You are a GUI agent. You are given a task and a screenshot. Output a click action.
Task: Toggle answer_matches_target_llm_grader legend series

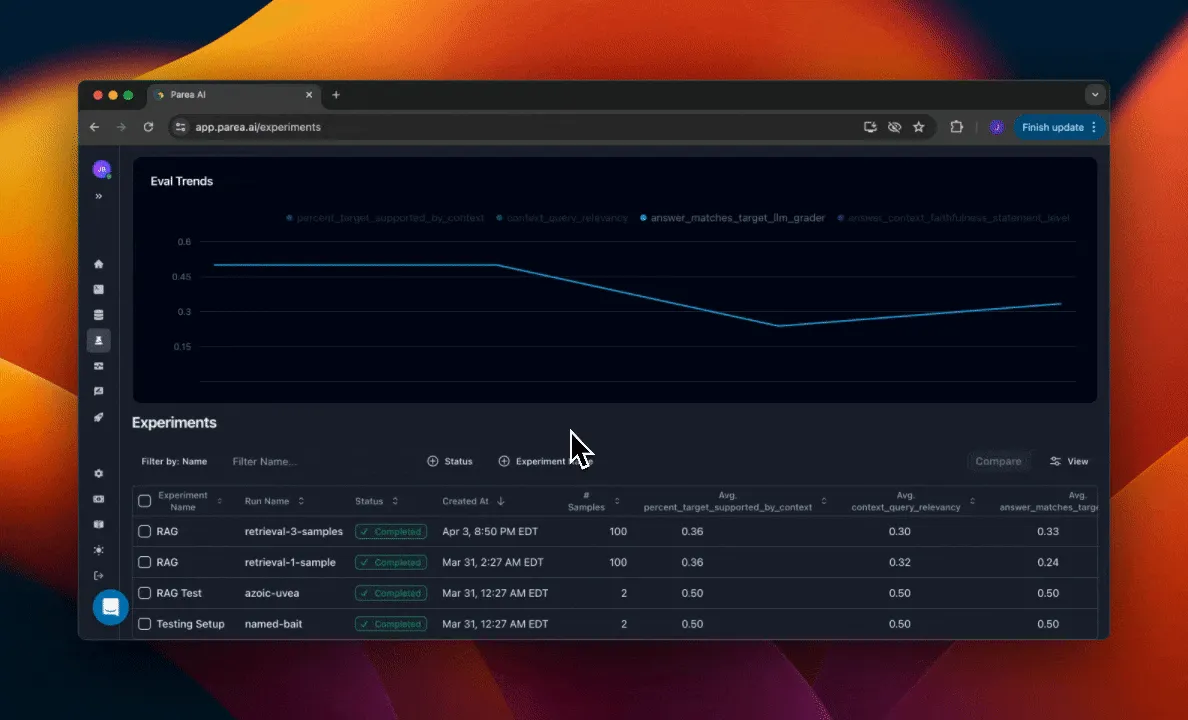(732, 218)
